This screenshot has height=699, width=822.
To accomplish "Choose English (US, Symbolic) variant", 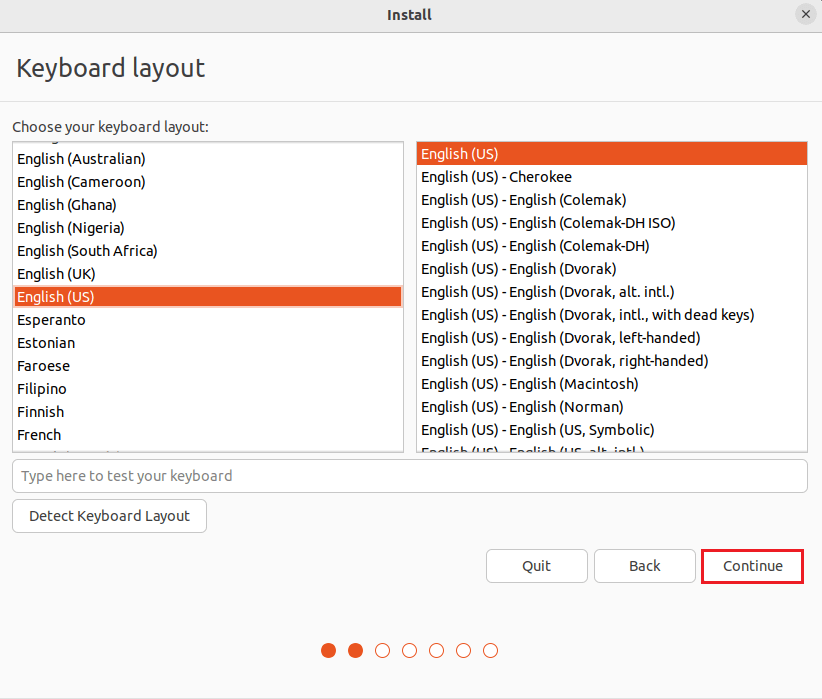I will point(537,430).
